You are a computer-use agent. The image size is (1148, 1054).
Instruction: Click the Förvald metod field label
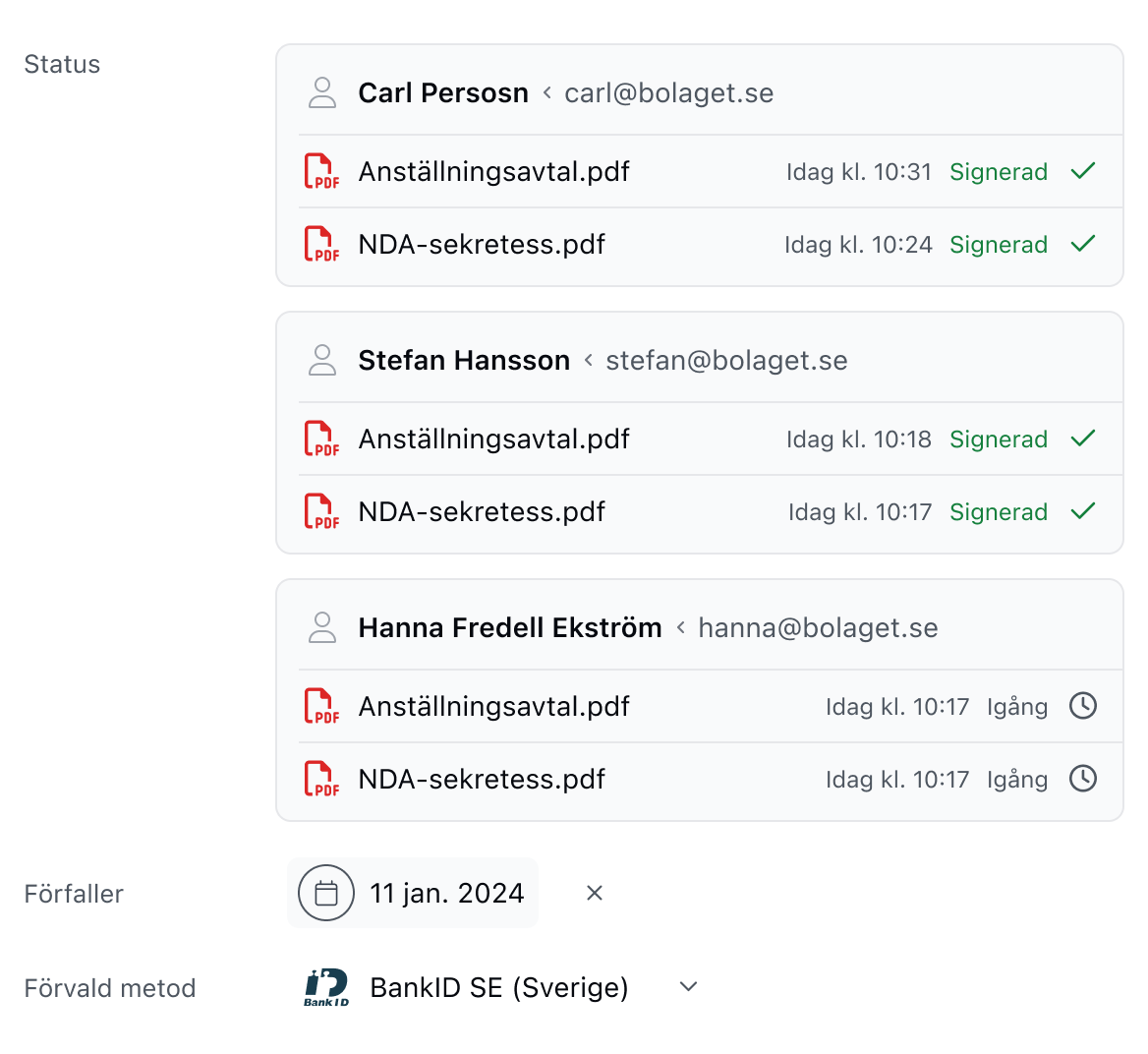[x=110, y=989]
